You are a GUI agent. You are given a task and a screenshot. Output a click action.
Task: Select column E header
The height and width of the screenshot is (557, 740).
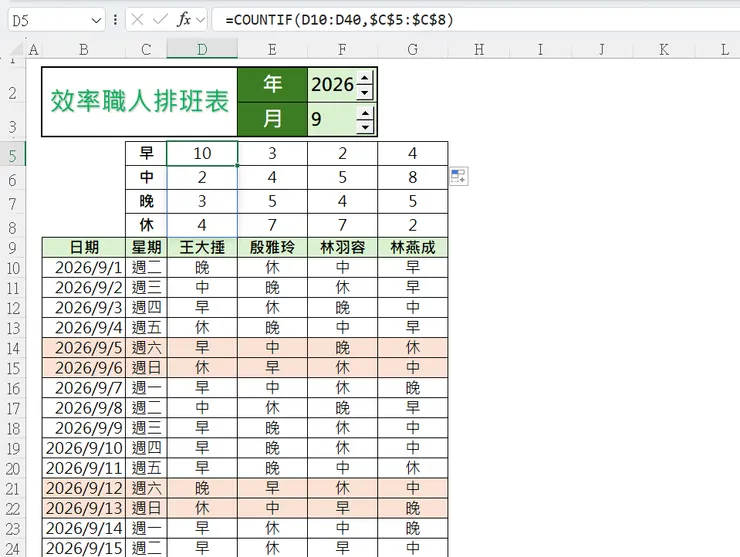(272, 49)
